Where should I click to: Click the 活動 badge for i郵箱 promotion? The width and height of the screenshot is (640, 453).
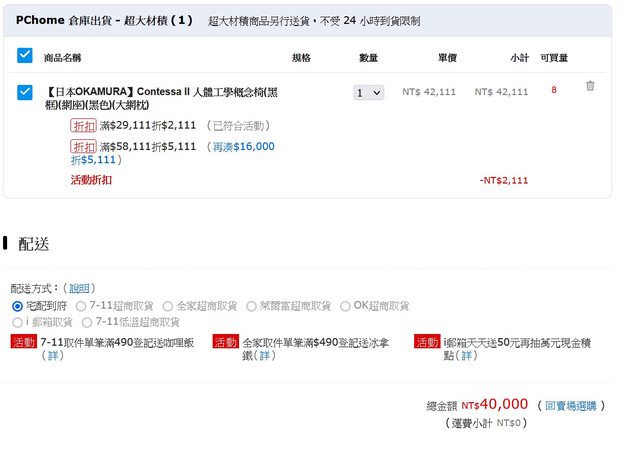pyautogui.click(x=427, y=342)
